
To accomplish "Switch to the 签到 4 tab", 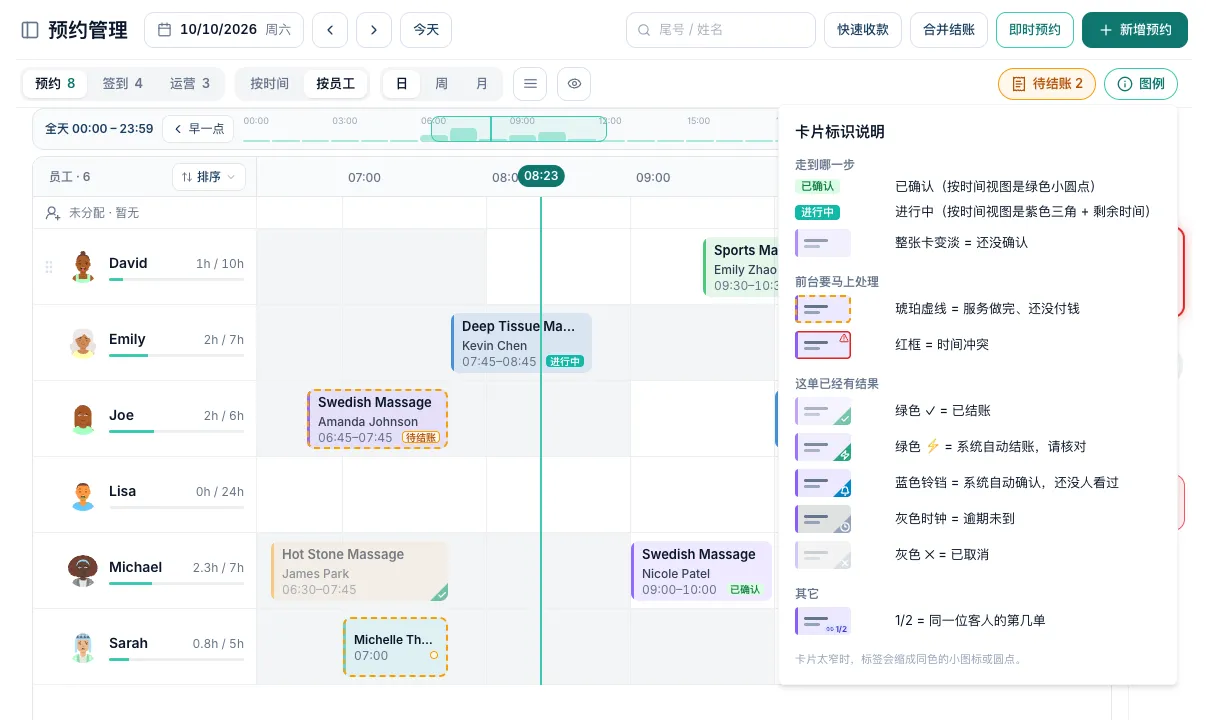I will (x=123, y=84).
